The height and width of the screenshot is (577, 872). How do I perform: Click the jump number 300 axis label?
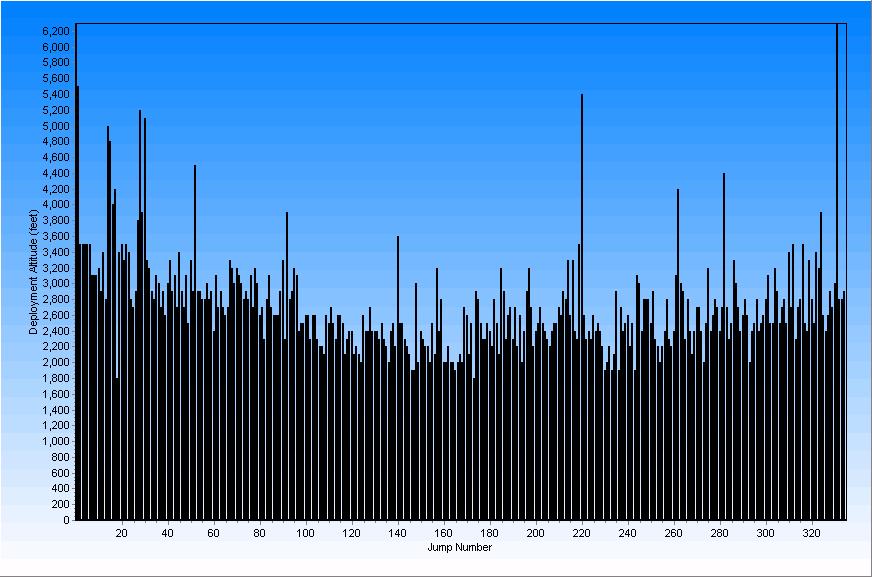765,534
